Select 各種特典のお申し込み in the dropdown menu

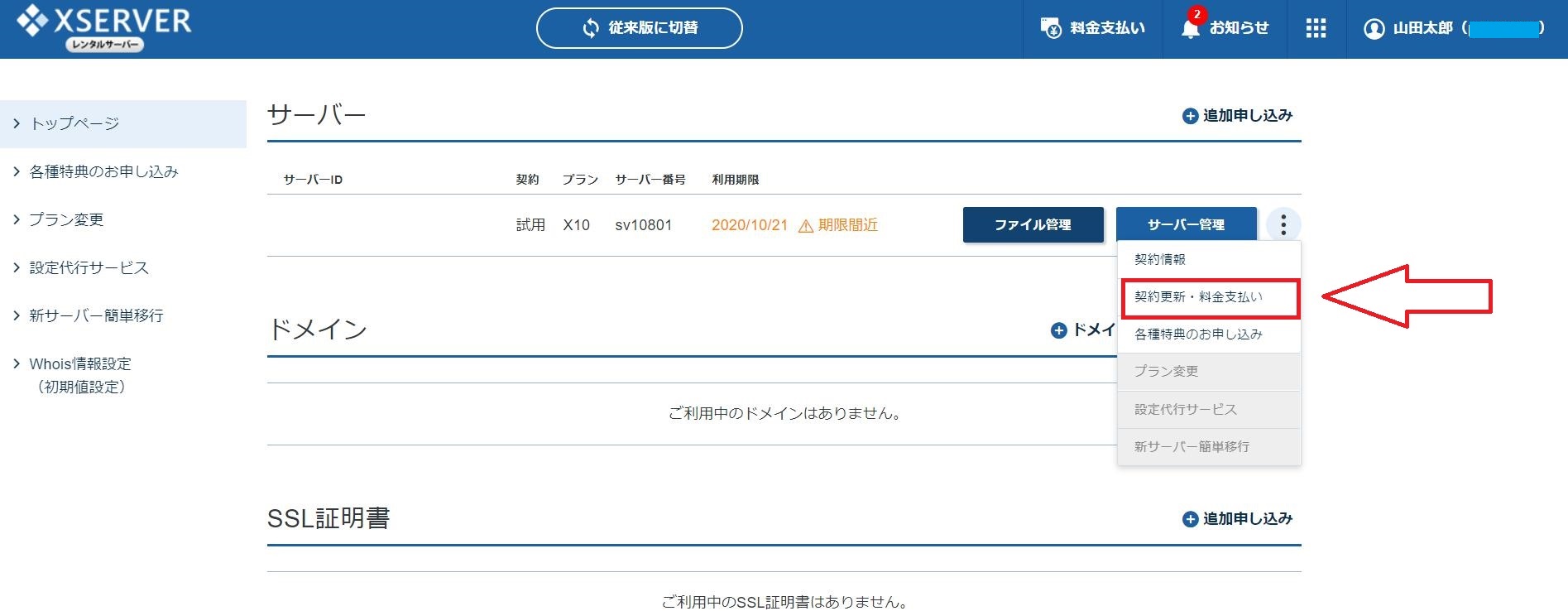(x=1209, y=334)
